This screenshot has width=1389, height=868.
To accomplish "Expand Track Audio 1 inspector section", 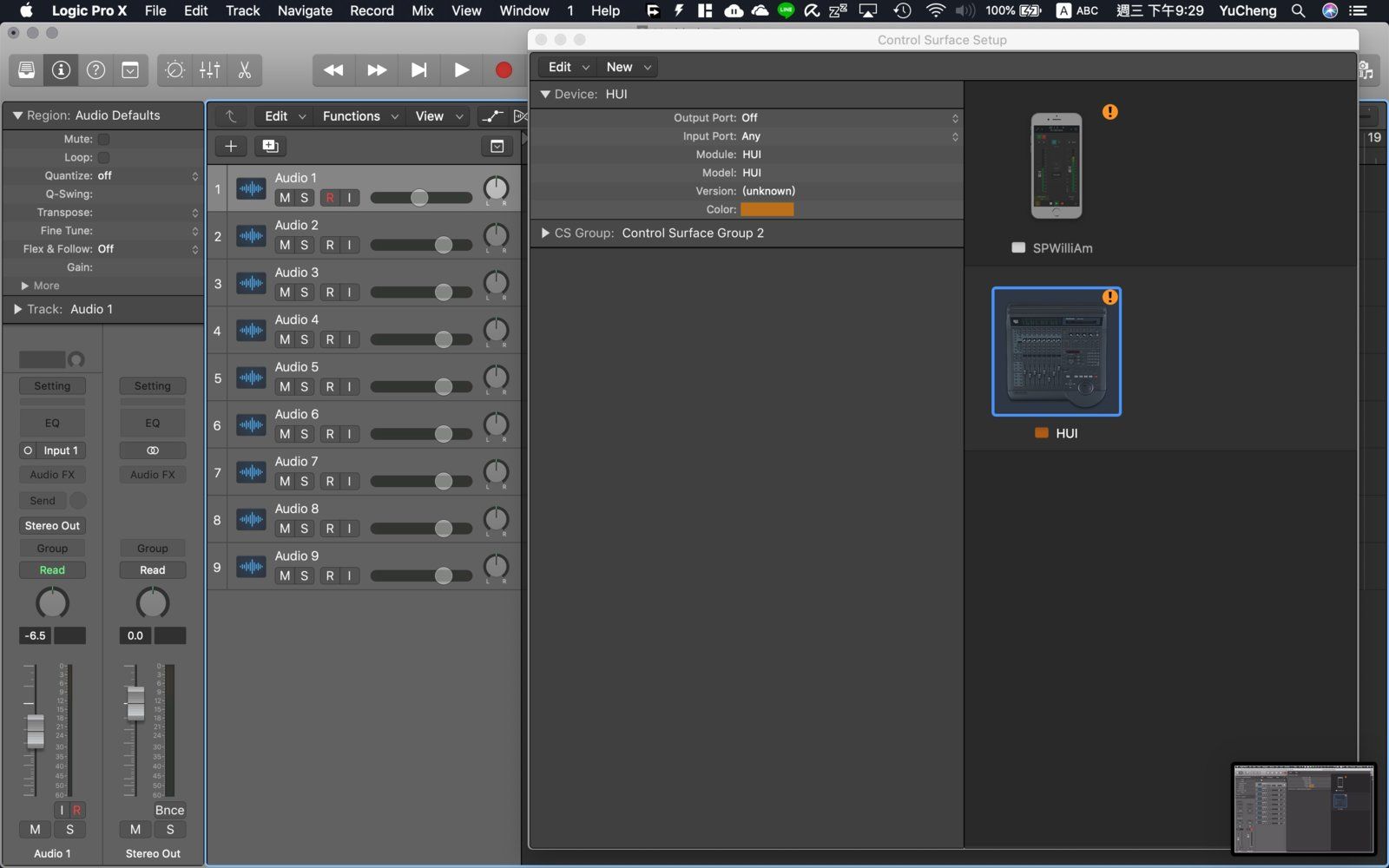I will tap(17, 309).
